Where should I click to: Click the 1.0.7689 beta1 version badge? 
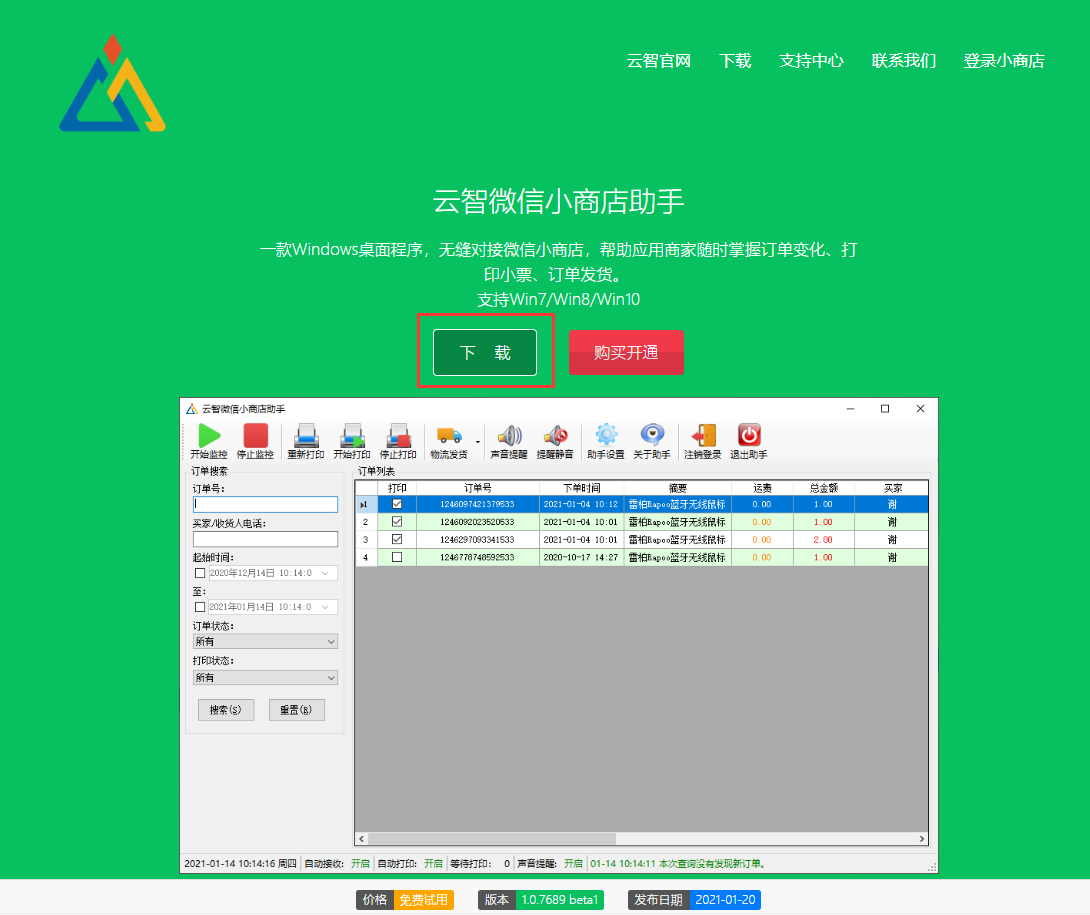(x=560, y=900)
